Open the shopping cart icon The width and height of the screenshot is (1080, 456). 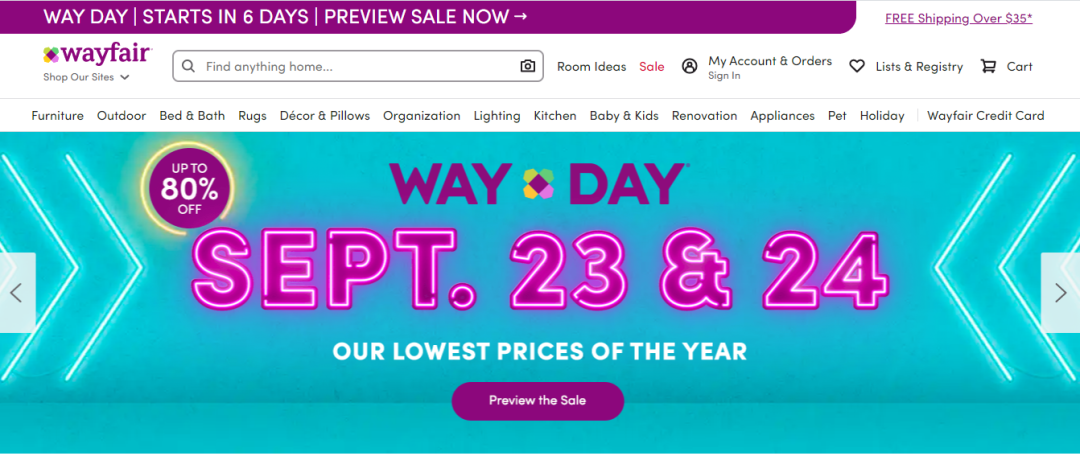click(x=988, y=66)
